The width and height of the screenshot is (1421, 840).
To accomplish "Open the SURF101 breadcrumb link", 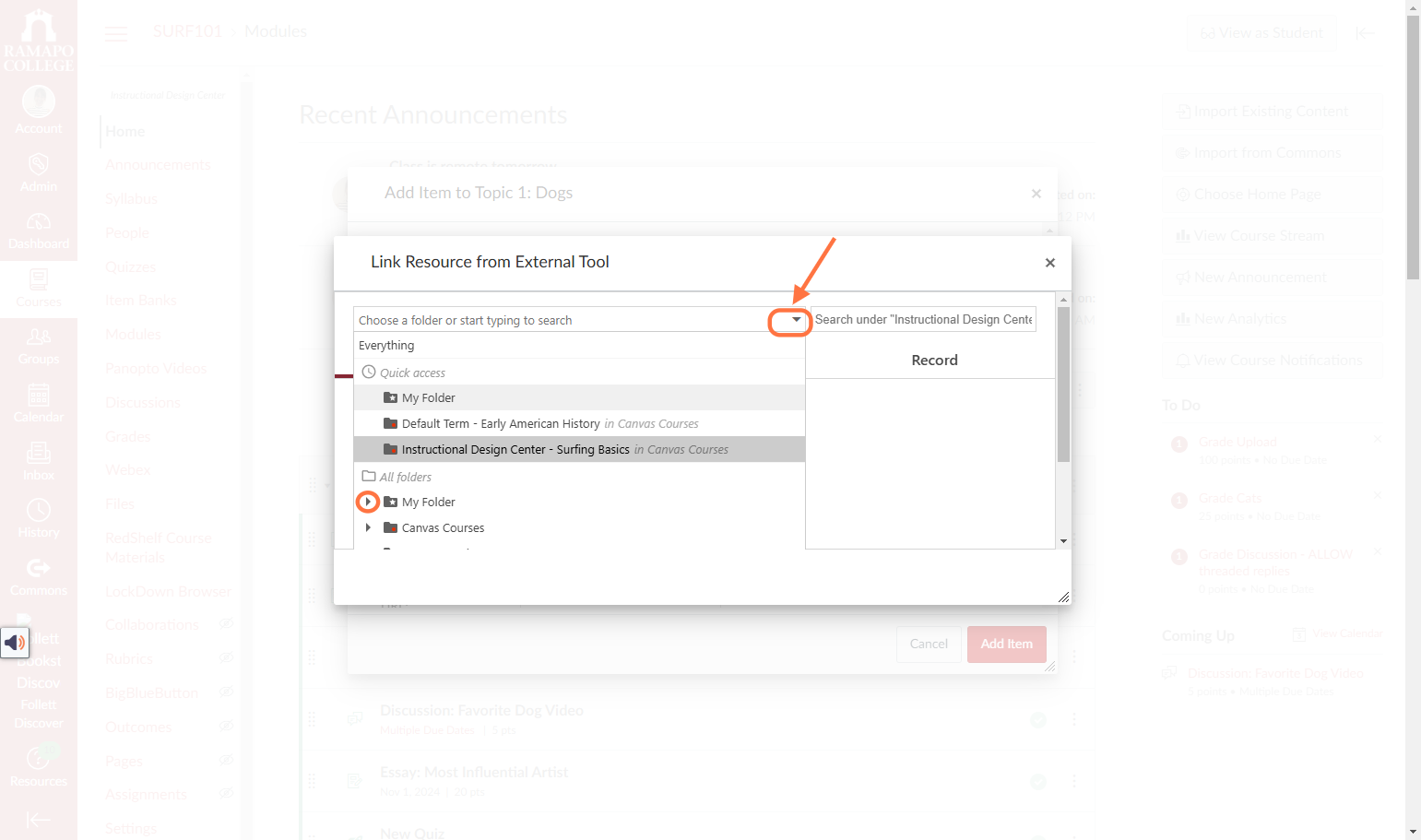I will [187, 31].
